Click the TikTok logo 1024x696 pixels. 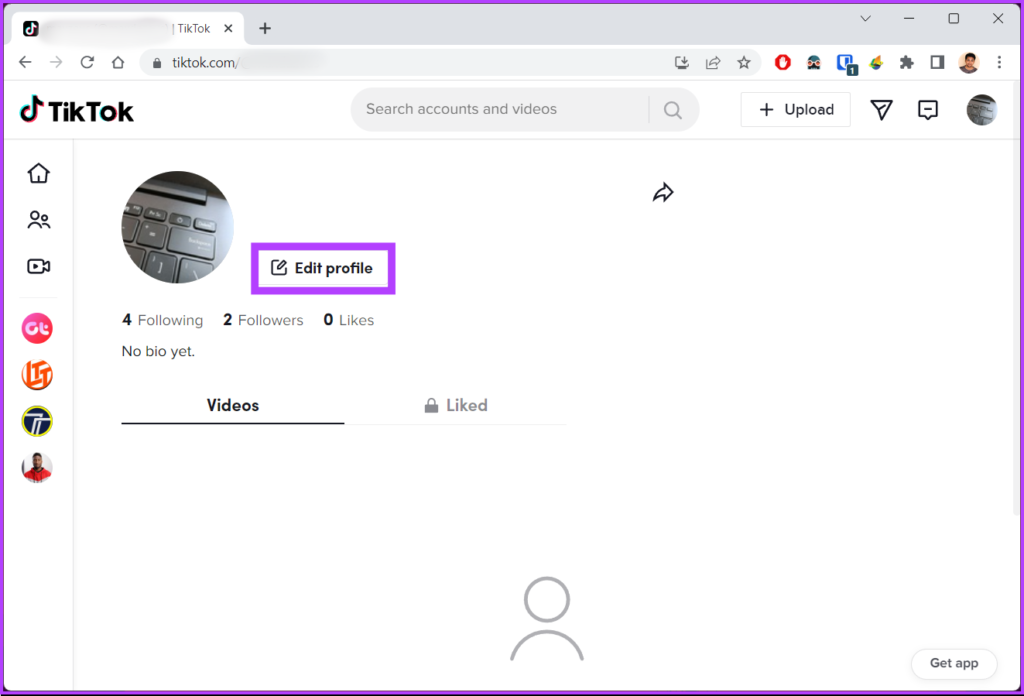point(77,110)
